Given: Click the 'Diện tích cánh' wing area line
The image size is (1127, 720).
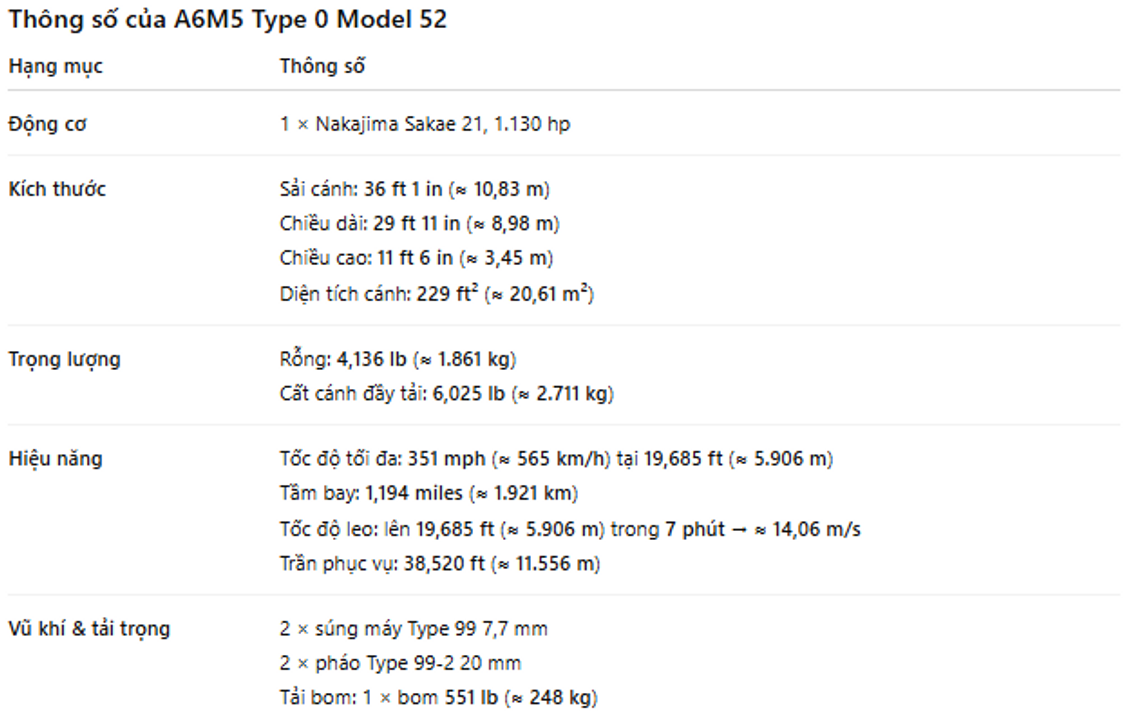Looking at the screenshot, I should point(436,294).
